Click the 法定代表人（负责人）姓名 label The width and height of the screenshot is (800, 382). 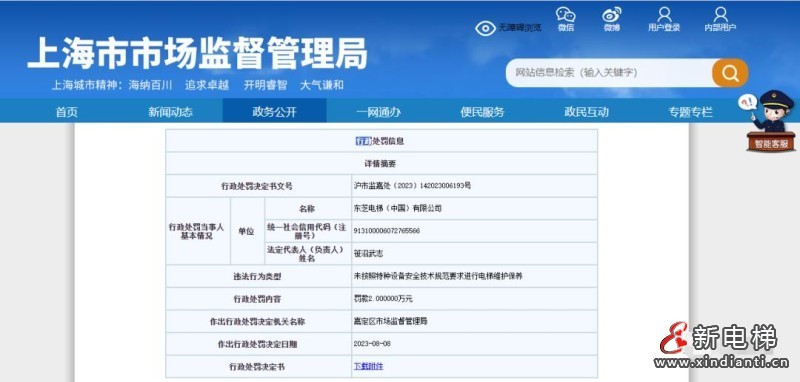[x=307, y=253]
